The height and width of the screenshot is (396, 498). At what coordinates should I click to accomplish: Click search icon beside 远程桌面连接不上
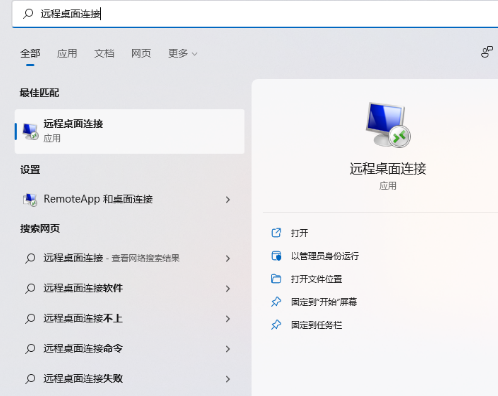coord(30,319)
